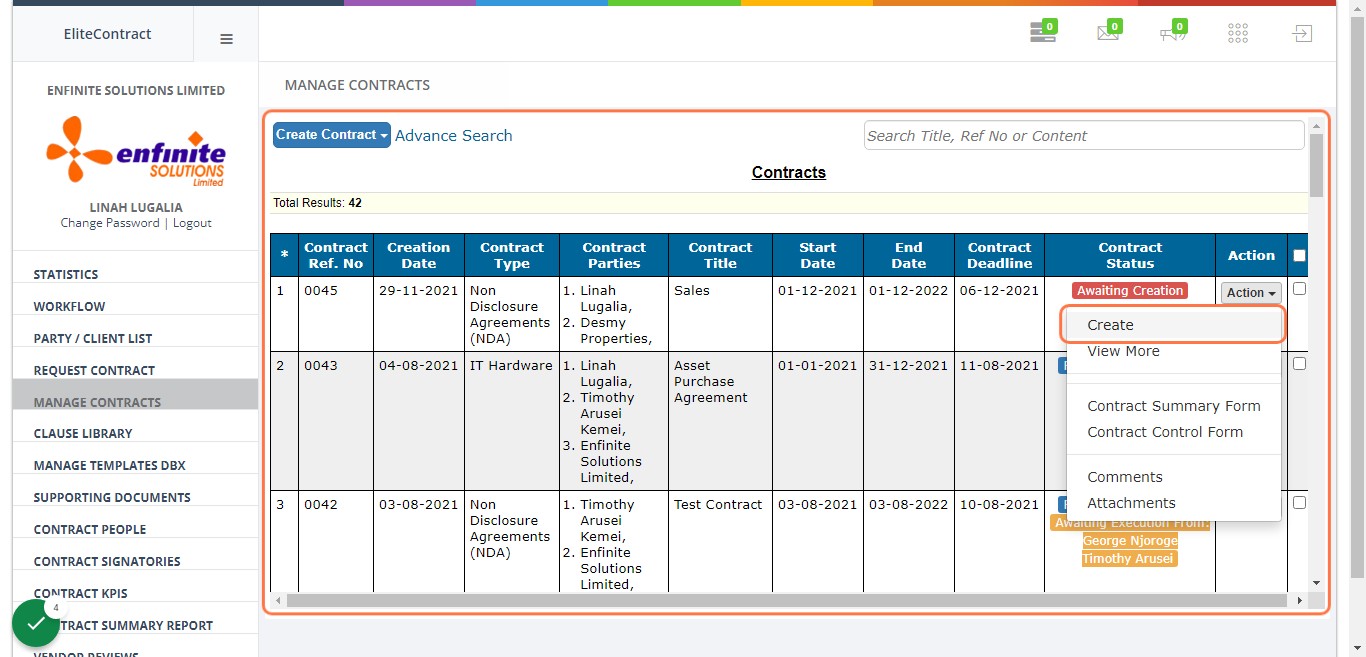Click the George Njoroge status label
Screen dimensions: 1366x657
coord(1130,541)
